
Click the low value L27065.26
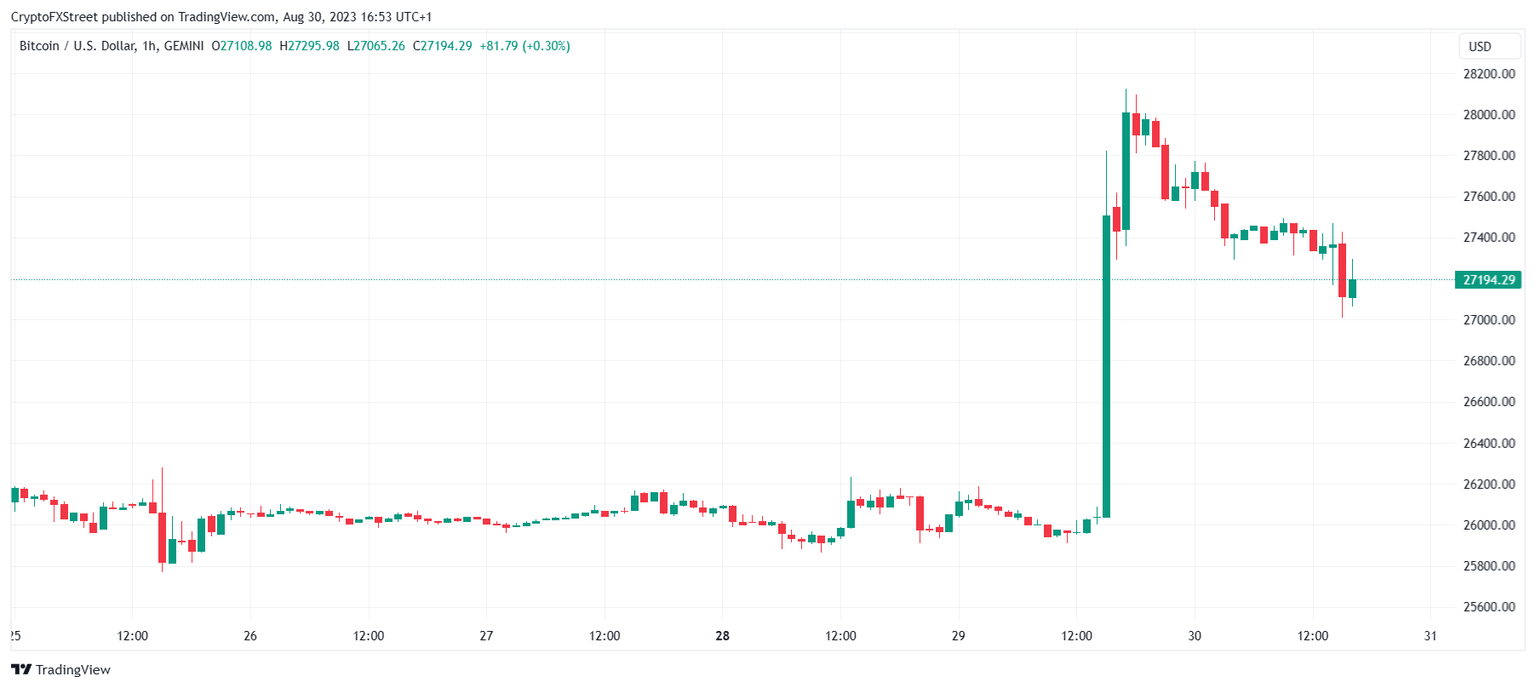tap(376, 46)
